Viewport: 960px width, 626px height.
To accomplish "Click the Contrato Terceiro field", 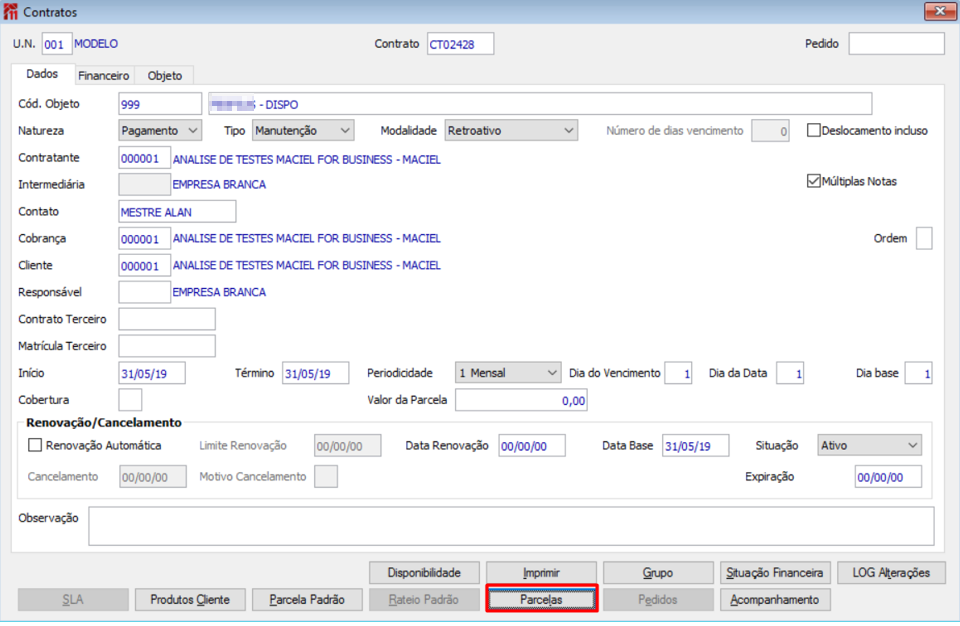I will tap(167, 319).
